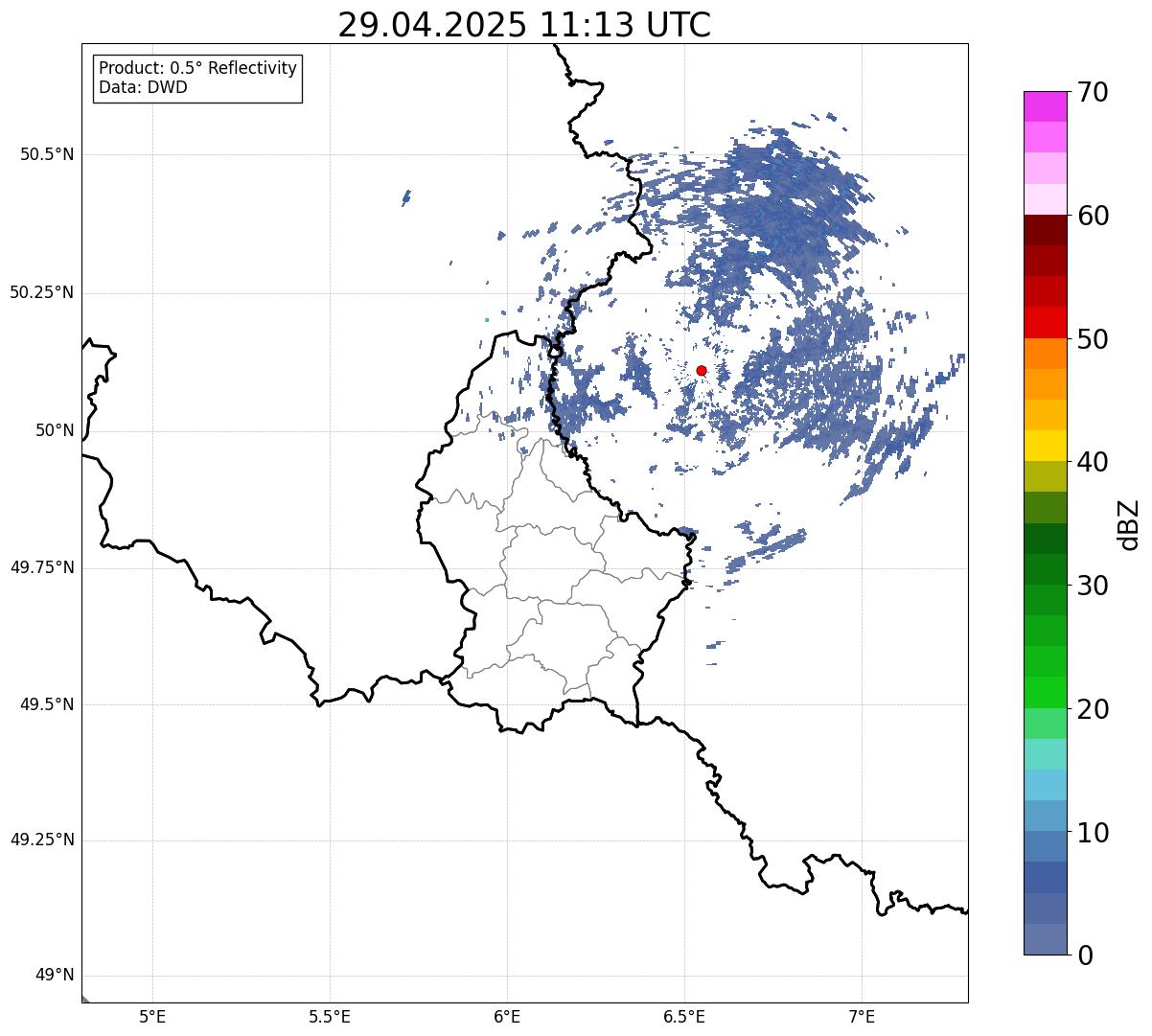Pick the bright green swatch above 20 dBZ

click(1046, 692)
